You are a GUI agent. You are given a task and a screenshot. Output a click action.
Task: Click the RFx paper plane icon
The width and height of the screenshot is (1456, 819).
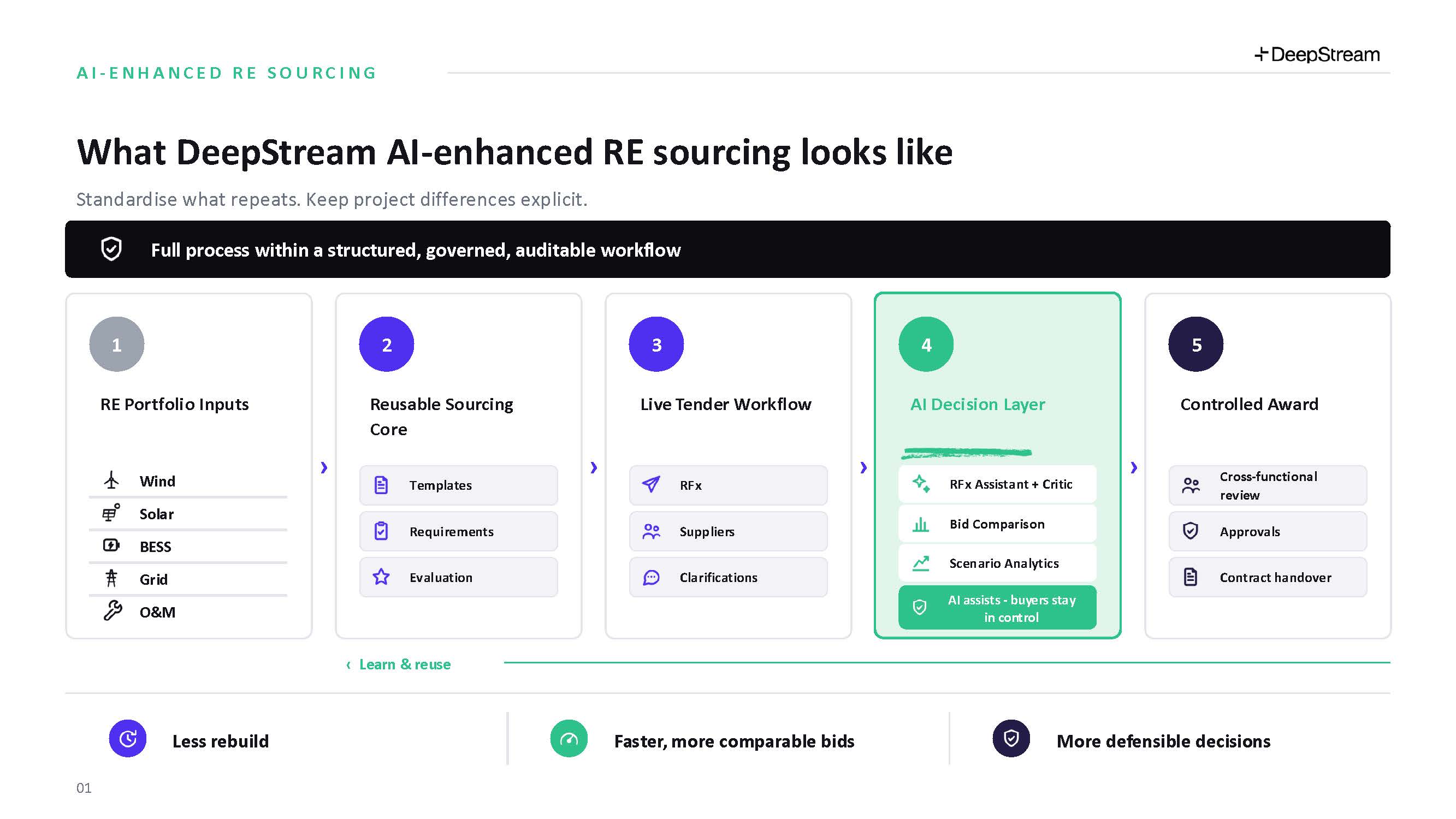coord(651,484)
